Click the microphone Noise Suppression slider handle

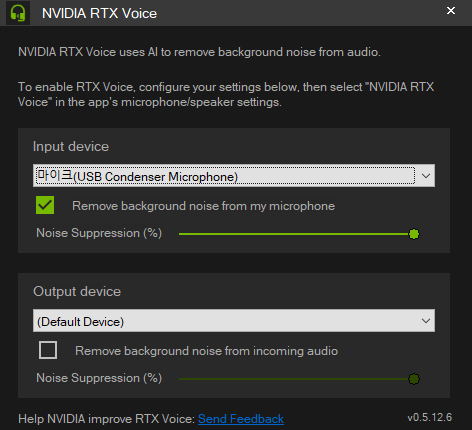[414, 234]
